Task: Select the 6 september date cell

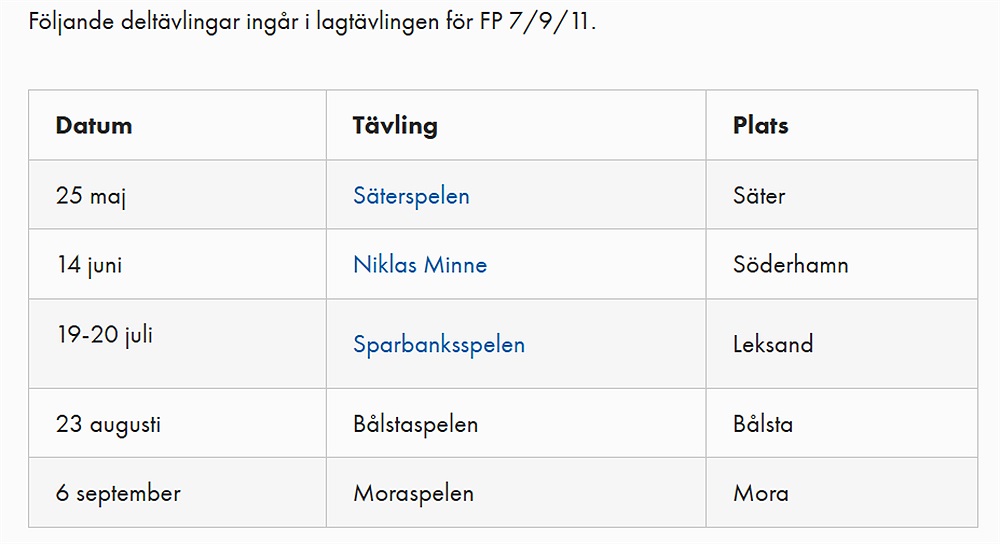Action: tap(118, 493)
